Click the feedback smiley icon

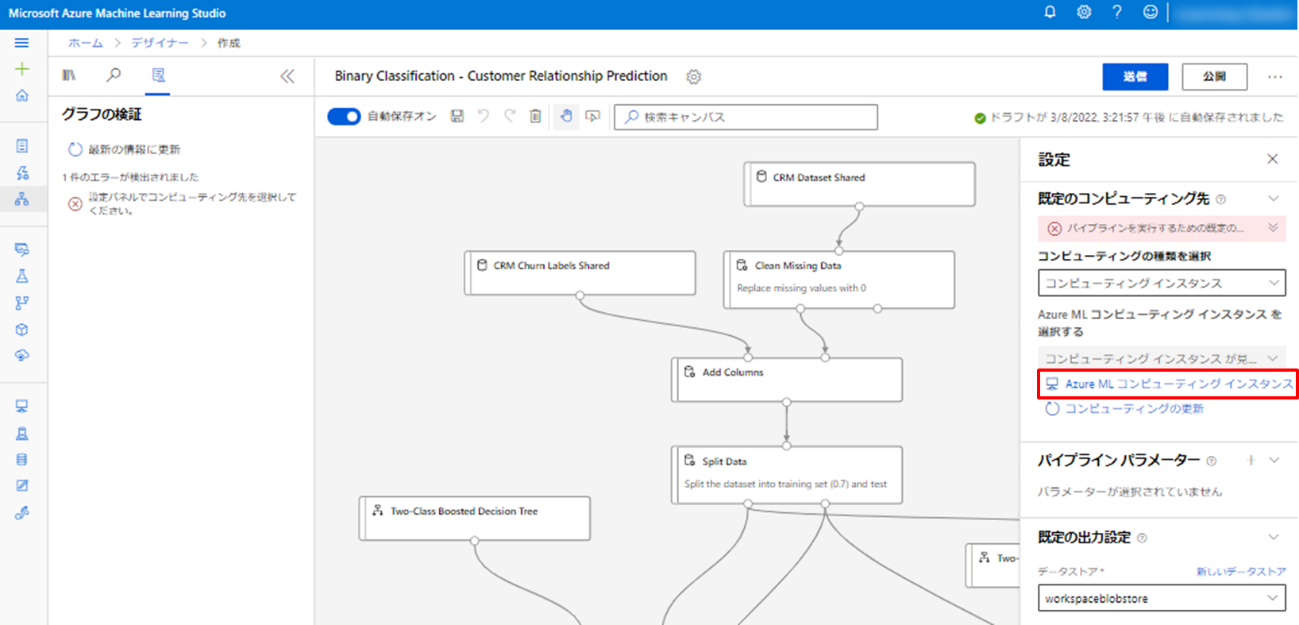1151,13
